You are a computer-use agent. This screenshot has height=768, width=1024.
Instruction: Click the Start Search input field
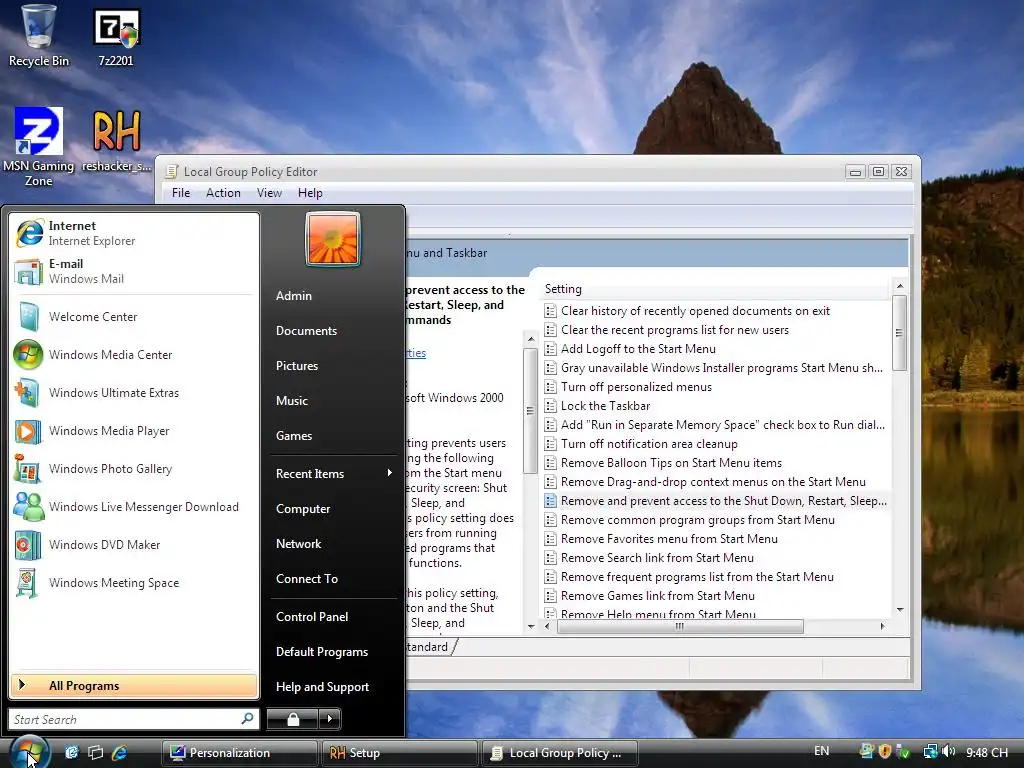[124, 720]
